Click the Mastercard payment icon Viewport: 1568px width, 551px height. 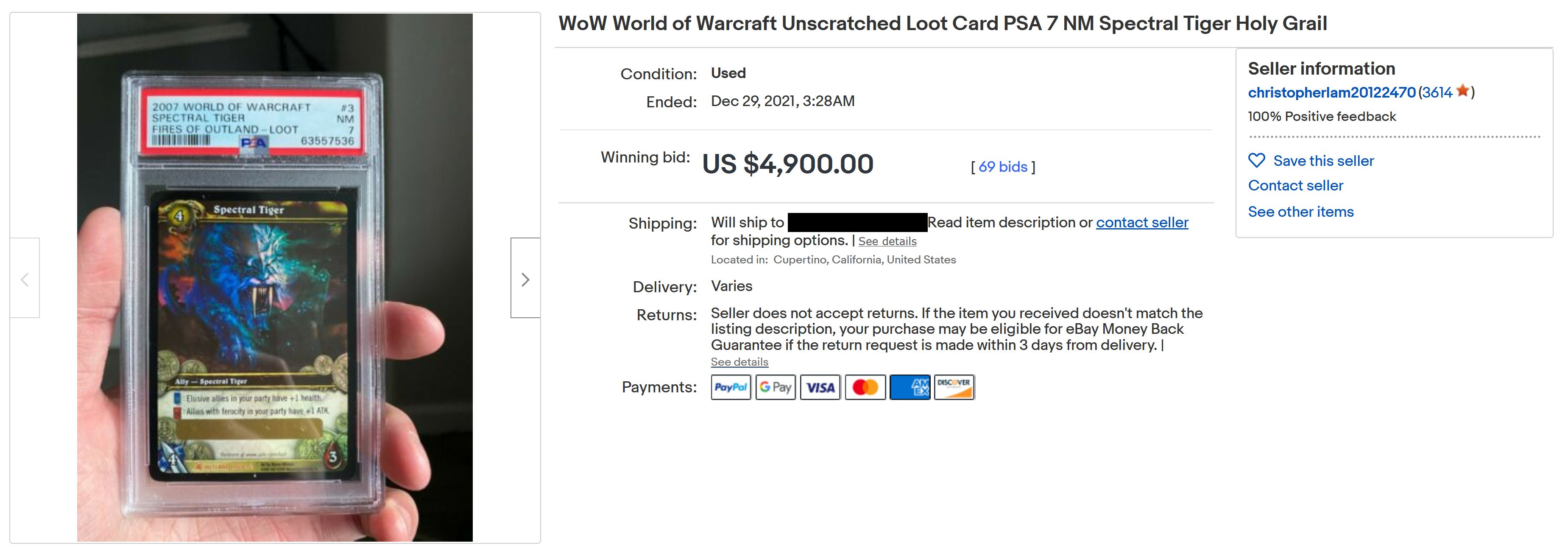tap(865, 387)
